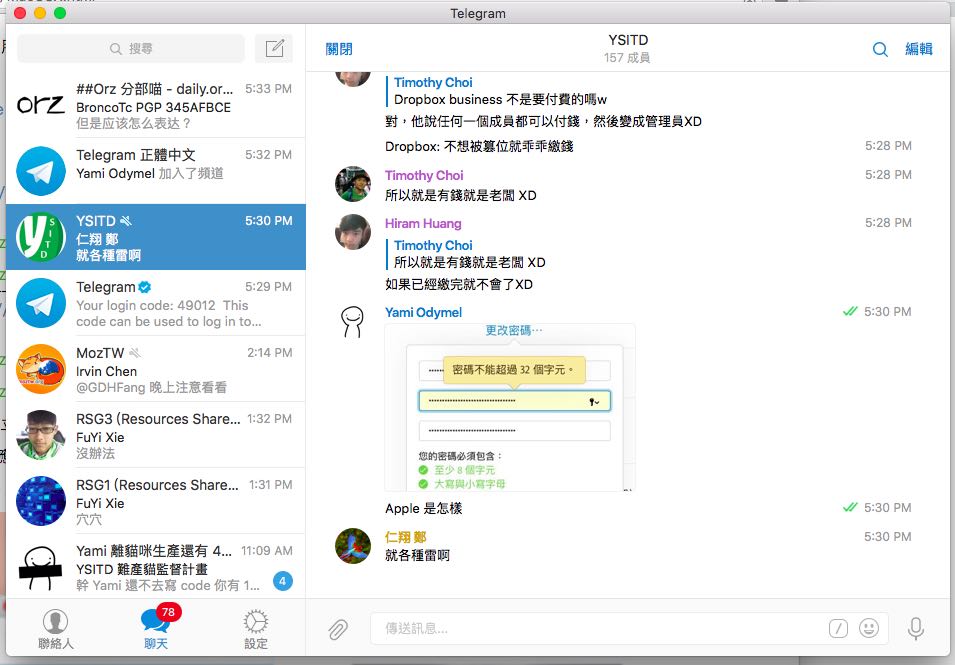Click the compose new message icon

[x=274, y=48]
